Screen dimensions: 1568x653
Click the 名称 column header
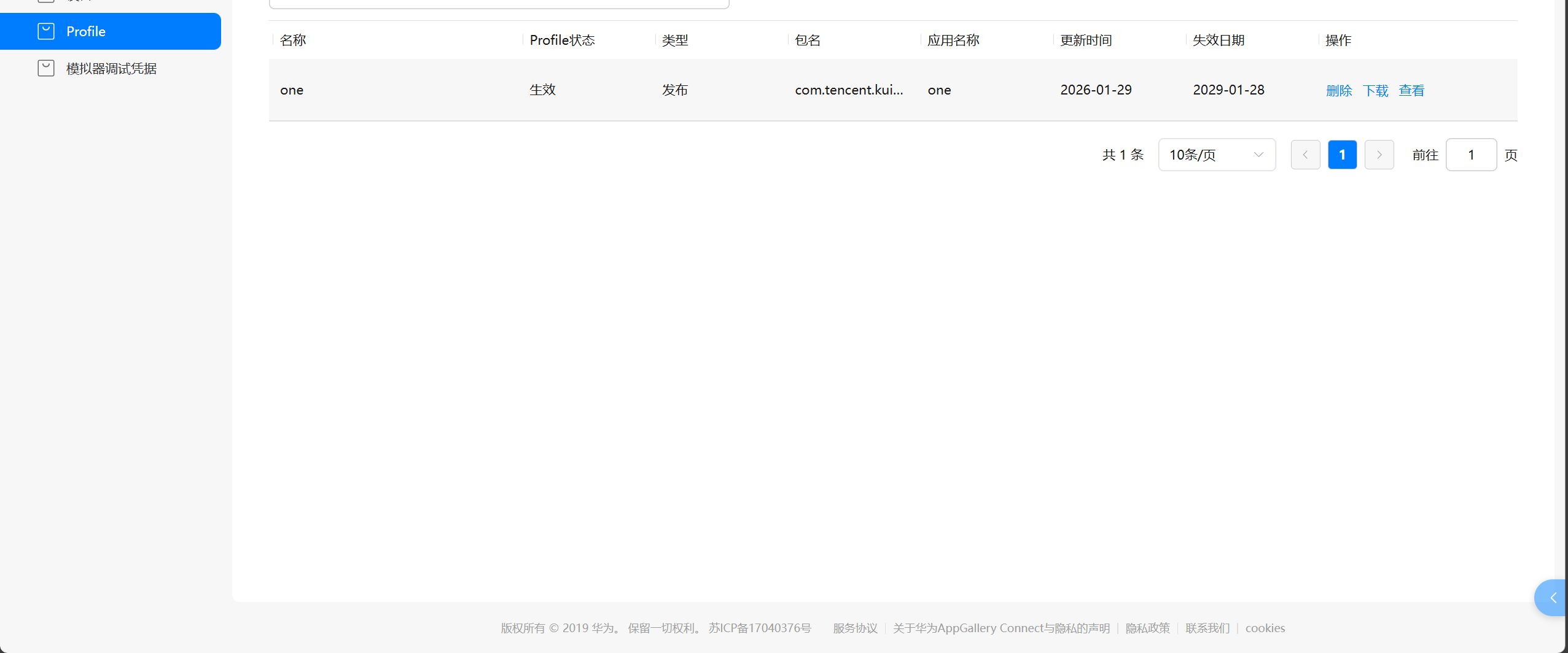(293, 40)
